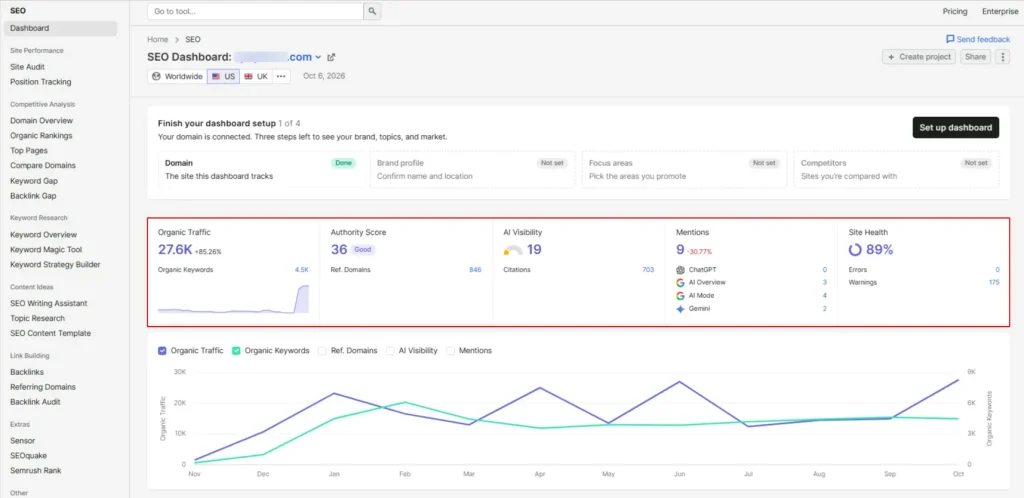1024x498 pixels.
Task: Open Site Audit from sidebar
Action: click(27, 67)
